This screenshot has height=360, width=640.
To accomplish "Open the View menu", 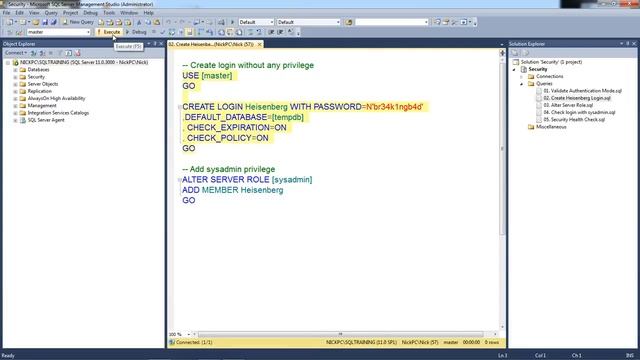I will pos(34,13).
